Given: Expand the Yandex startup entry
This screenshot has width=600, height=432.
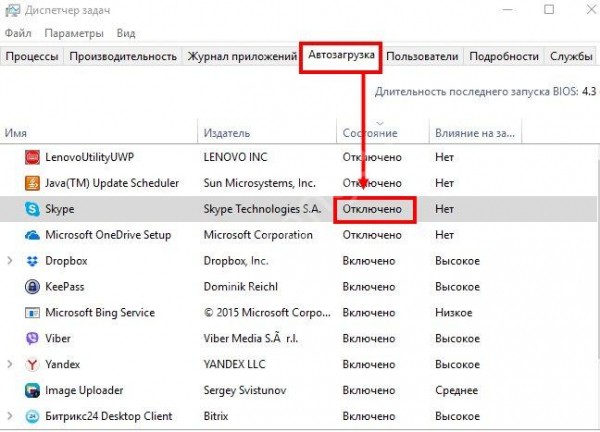Looking at the screenshot, I should click(10, 364).
